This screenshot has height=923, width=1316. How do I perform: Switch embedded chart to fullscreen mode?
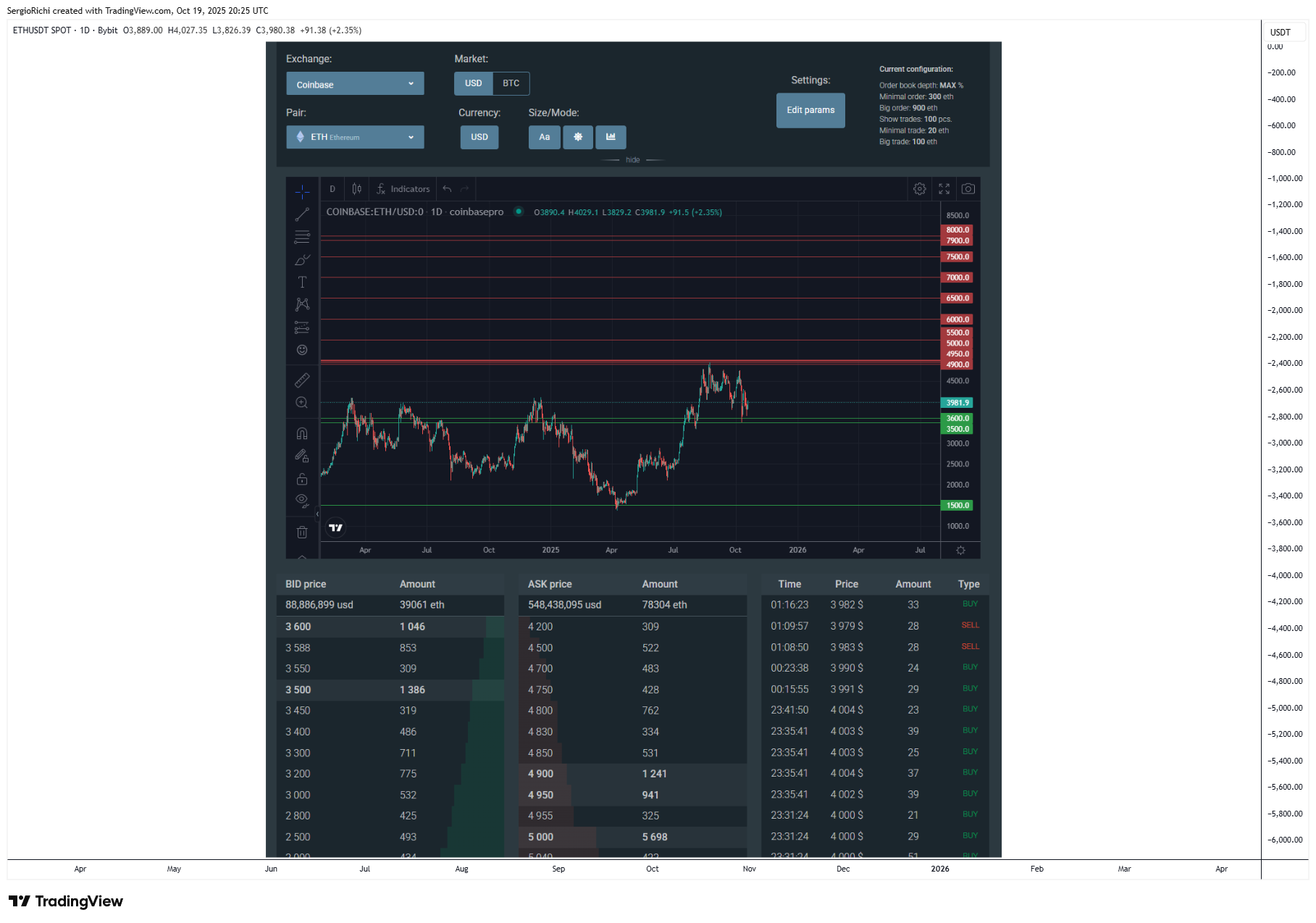944,189
